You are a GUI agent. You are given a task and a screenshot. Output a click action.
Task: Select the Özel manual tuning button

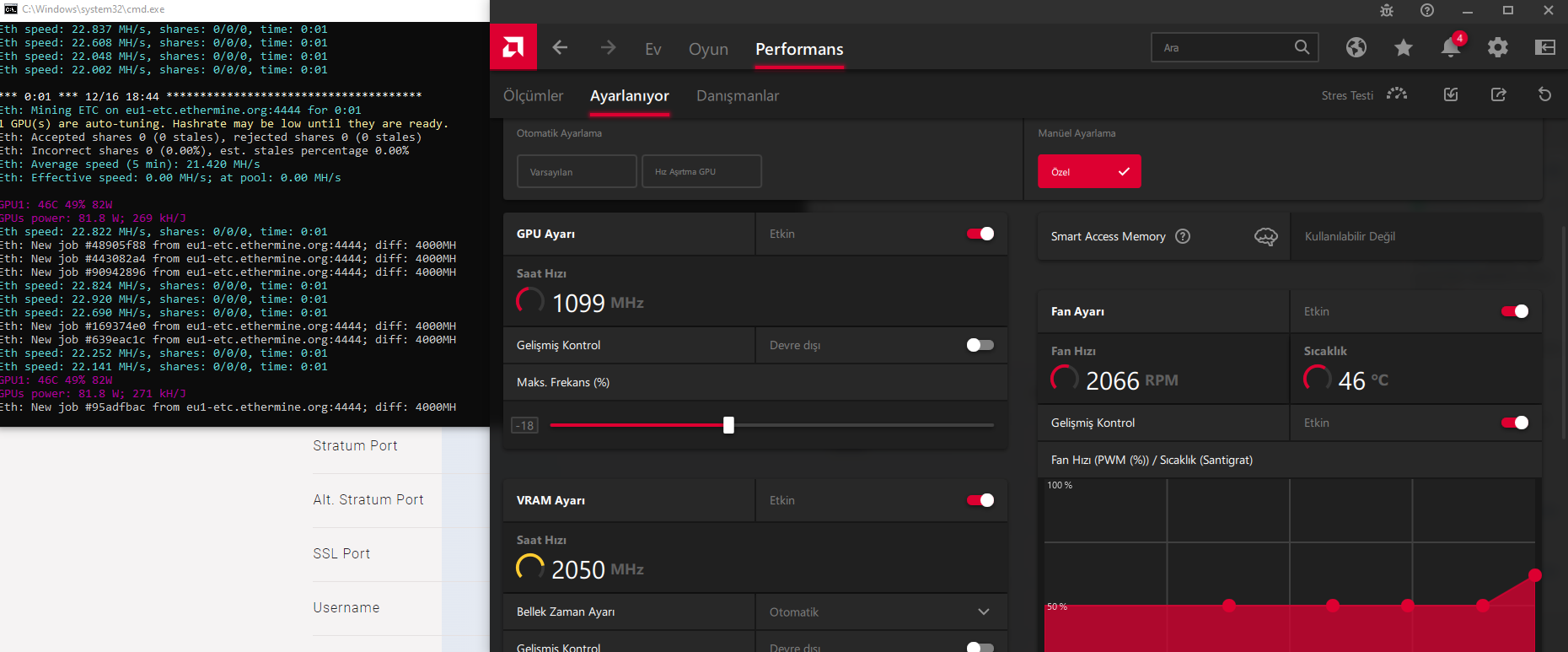point(1089,171)
